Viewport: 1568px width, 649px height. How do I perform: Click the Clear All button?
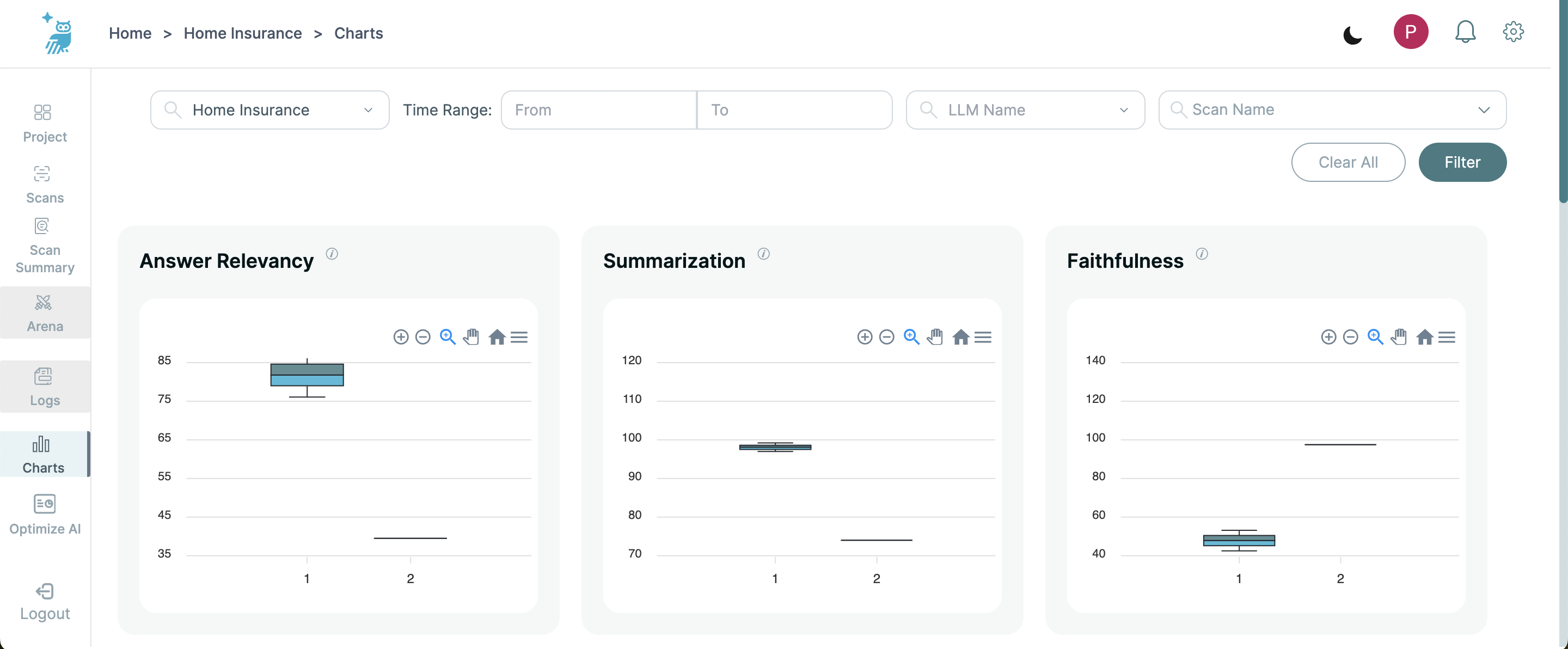(1347, 163)
